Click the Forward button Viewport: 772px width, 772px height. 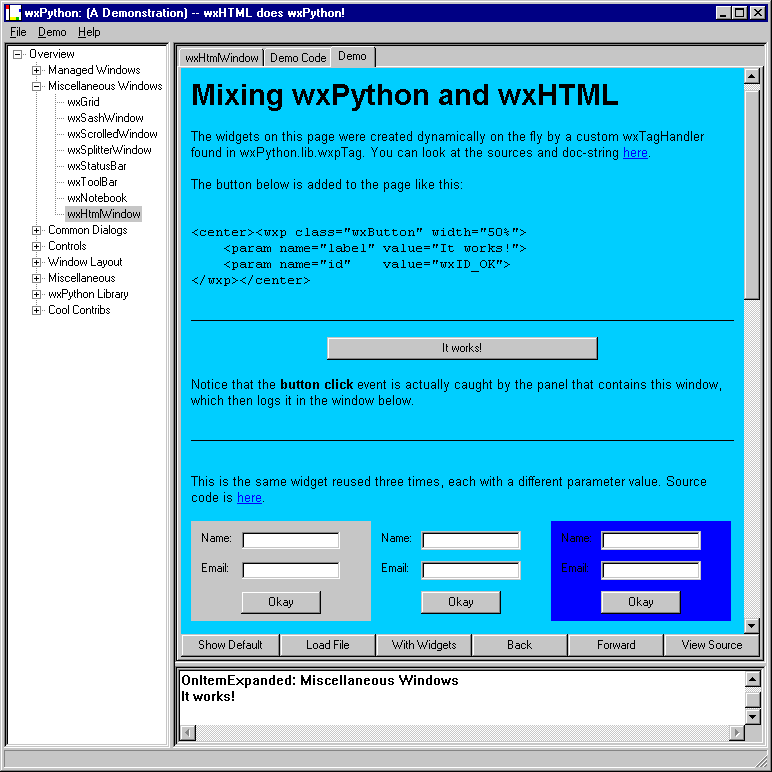click(616, 645)
